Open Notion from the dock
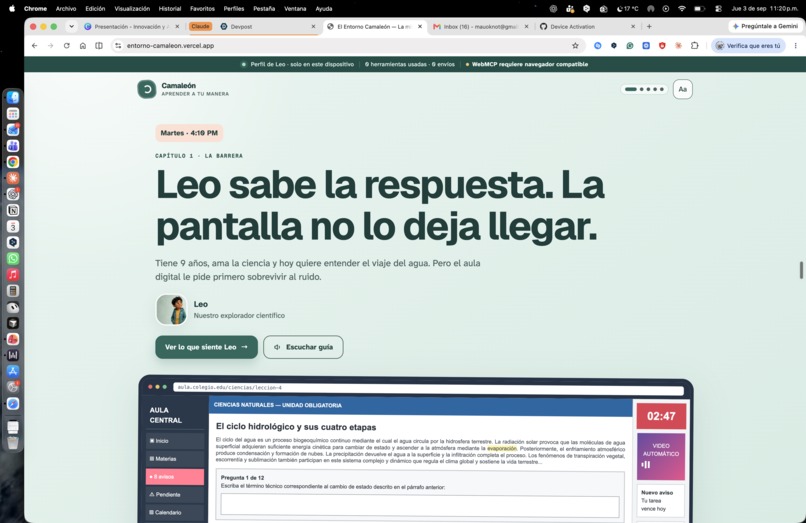This screenshot has height=523, width=806. 13,210
